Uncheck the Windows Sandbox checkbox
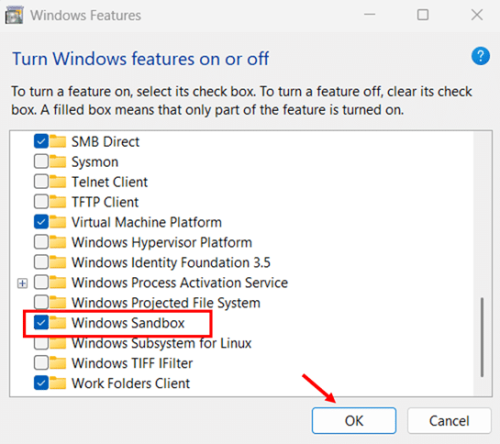Image resolution: width=500 pixels, height=444 pixels. point(41,322)
